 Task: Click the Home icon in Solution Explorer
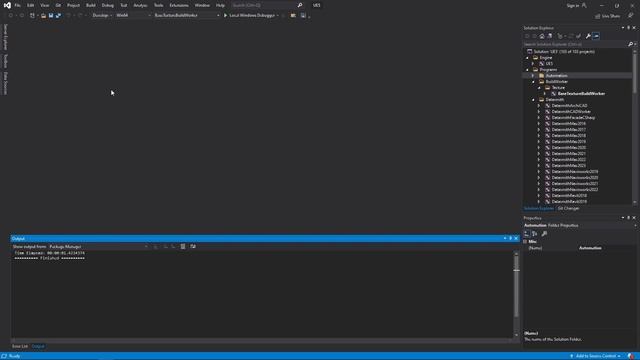pyautogui.click(x=542, y=36)
